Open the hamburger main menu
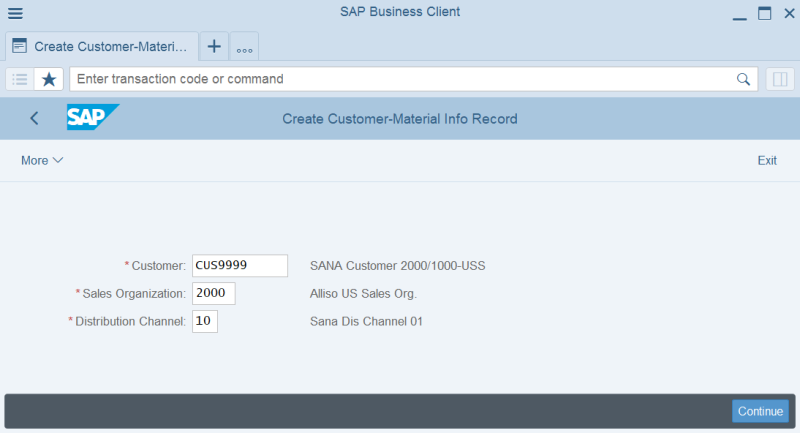Image resolution: width=800 pixels, height=433 pixels. [15, 13]
